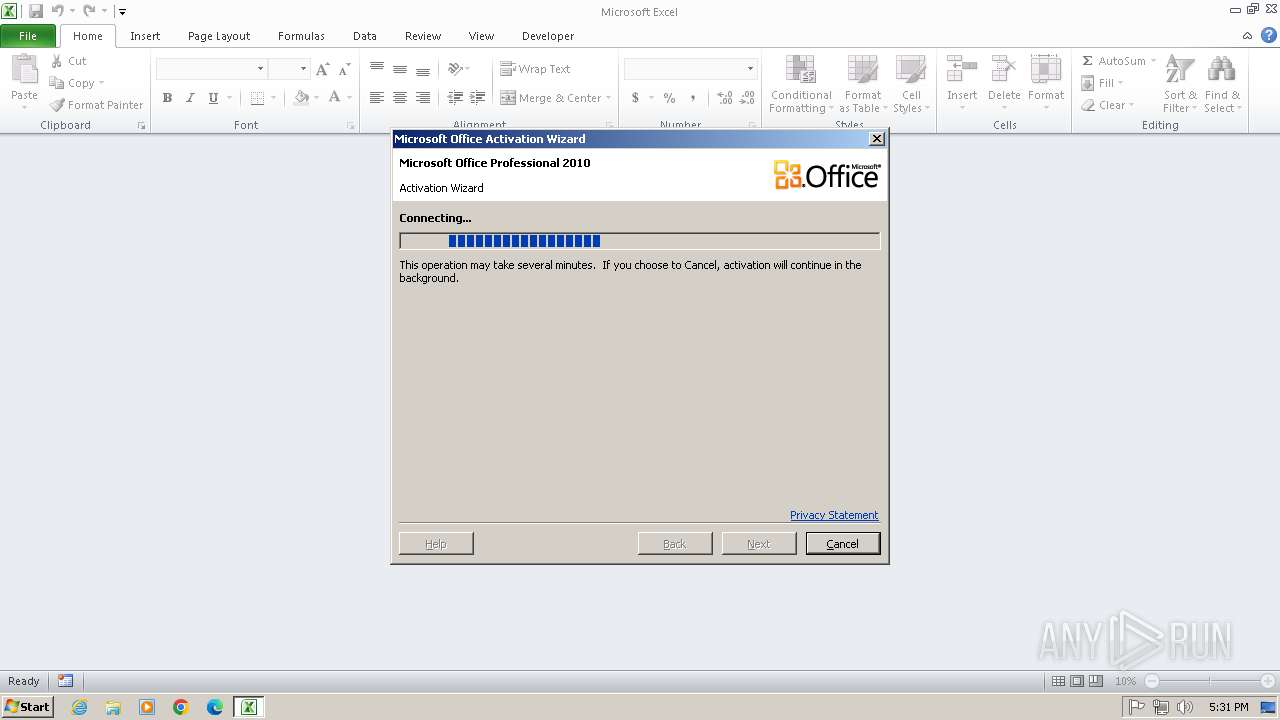1280x720 pixels.
Task: Open the Number Format combo box
Action: pos(690,69)
